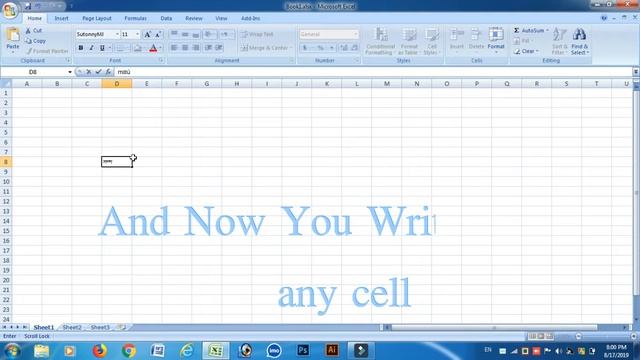Decrease decimal places
The height and width of the screenshot is (360, 640).
click(354, 48)
